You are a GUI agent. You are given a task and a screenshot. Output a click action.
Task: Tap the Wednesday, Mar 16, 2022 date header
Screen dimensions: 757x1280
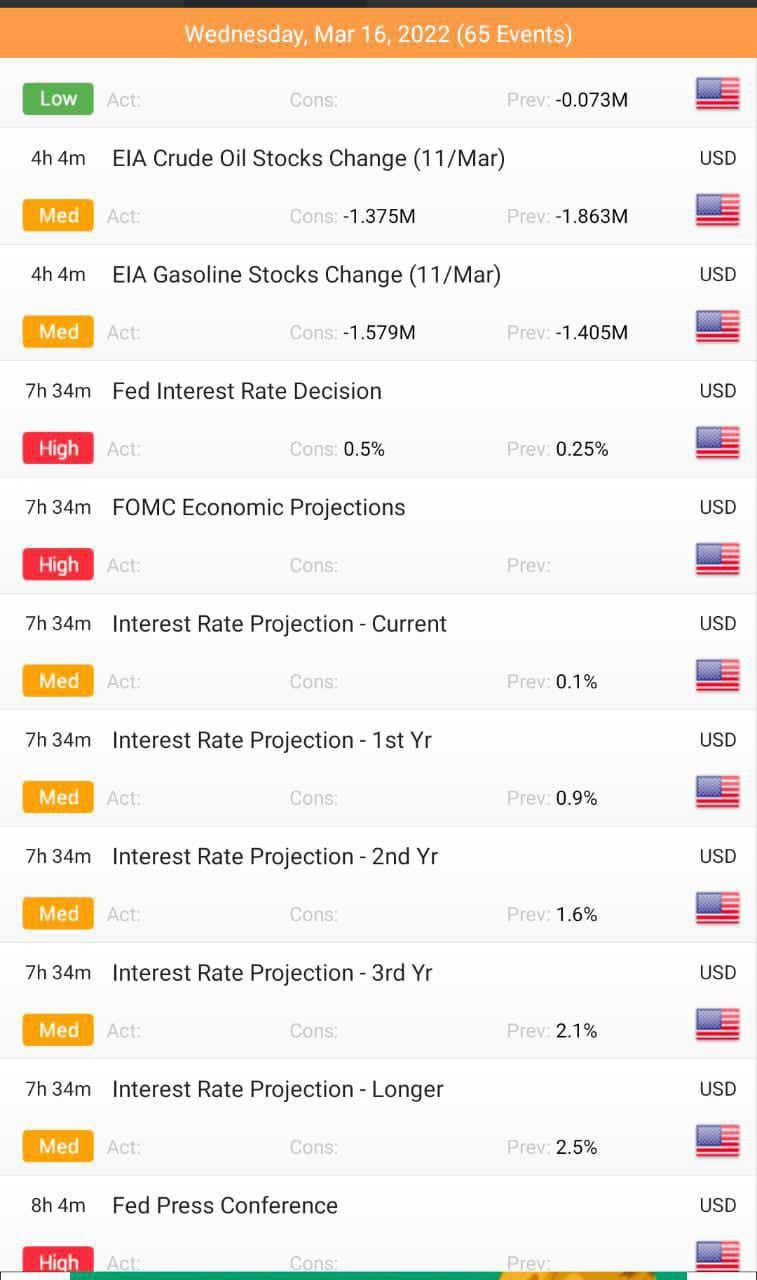[378, 34]
